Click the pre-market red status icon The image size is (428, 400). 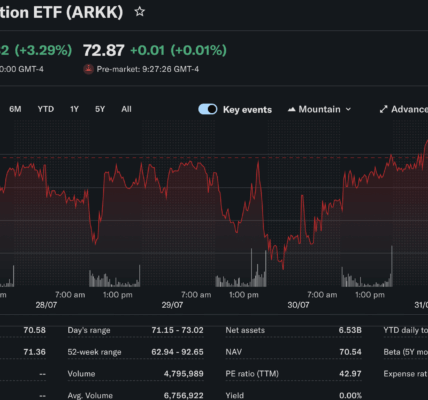(88, 69)
